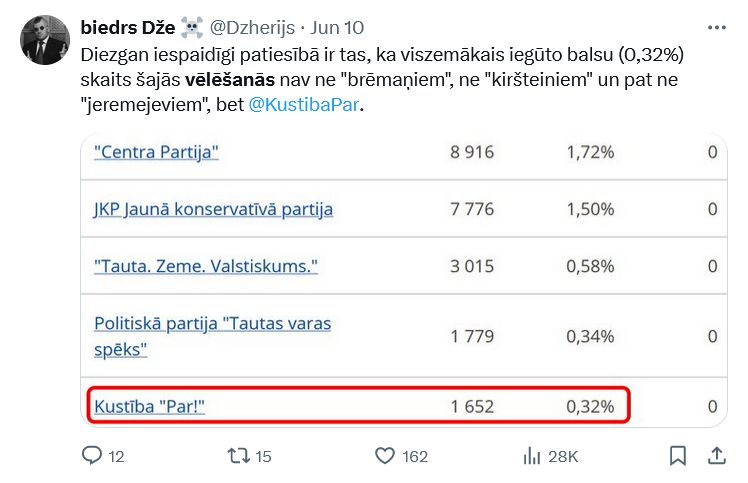Image resolution: width=748 pixels, height=483 pixels.
Task: Click the reply speech bubble icon
Action: [x=92, y=456]
